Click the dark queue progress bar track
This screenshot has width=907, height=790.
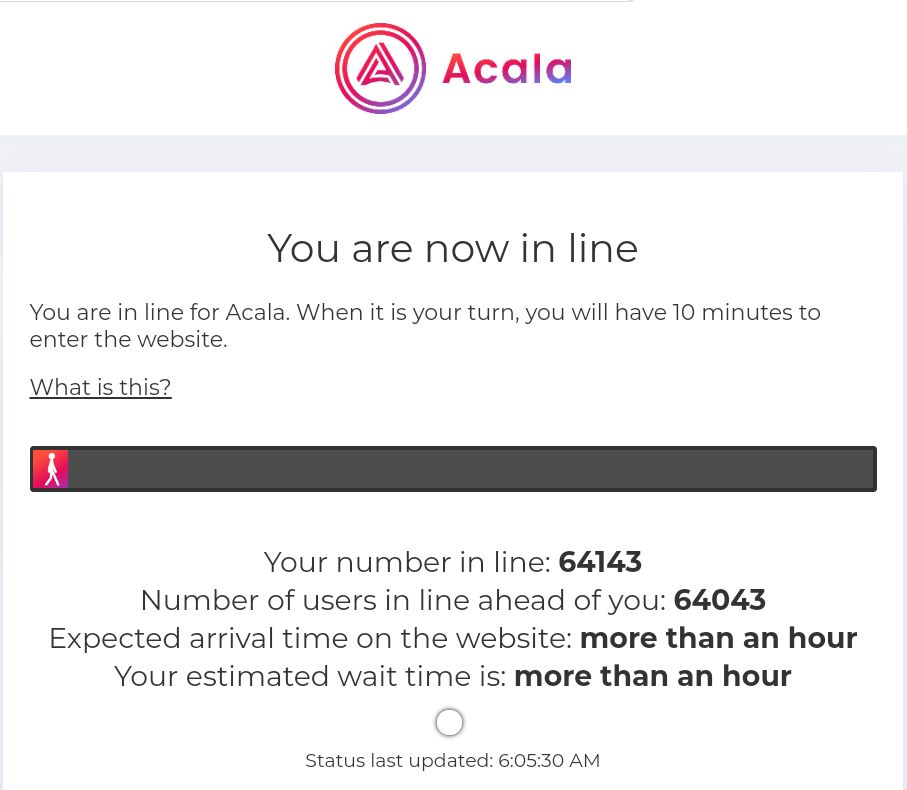[x=470, y=469]
